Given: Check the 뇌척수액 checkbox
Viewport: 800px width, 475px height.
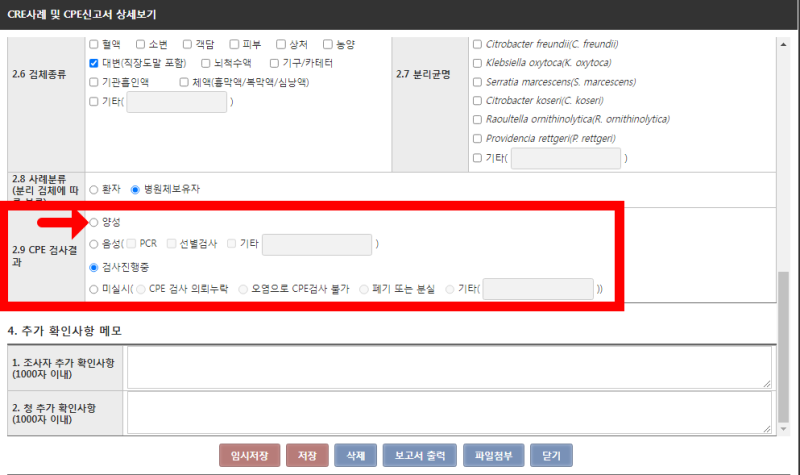Looking at the screenshot, I should click(x=206, y=63).
